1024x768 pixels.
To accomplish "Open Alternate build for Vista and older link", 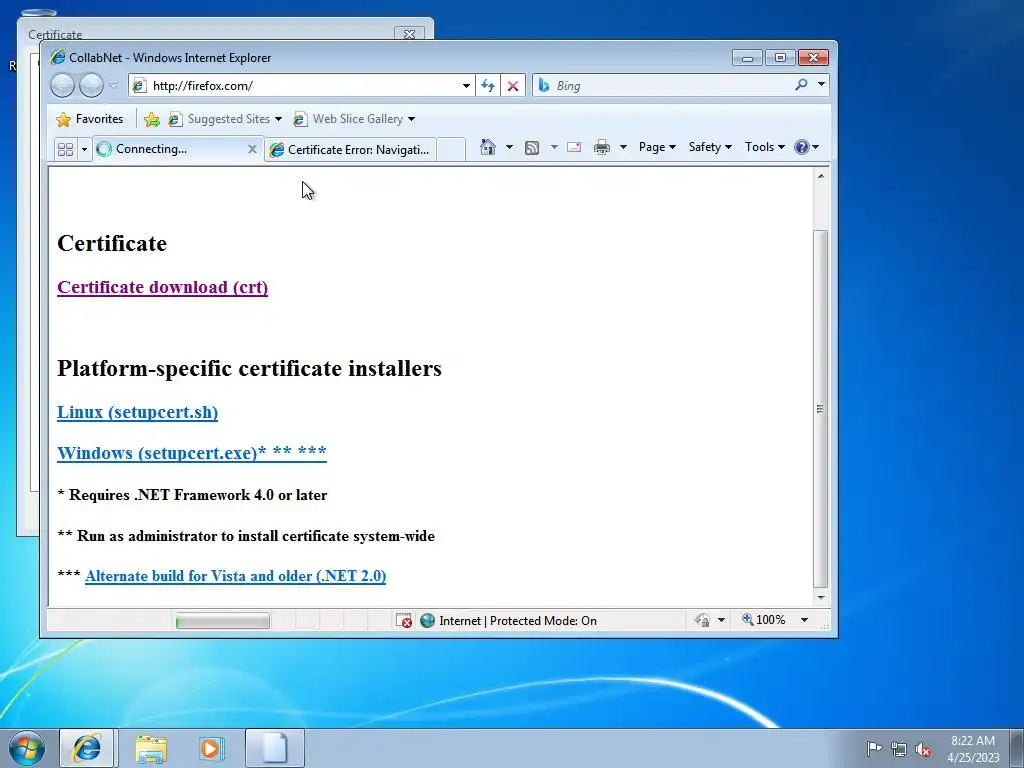I will (235, 576).
